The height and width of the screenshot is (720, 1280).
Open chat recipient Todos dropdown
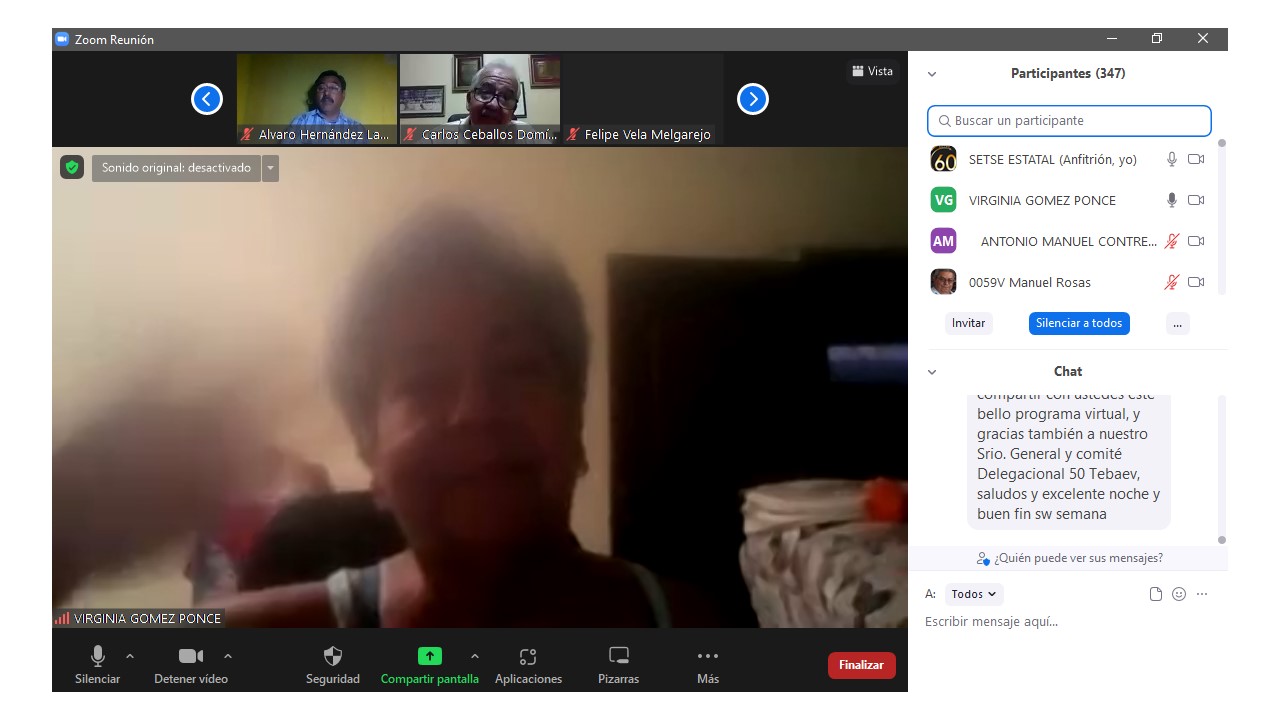[x=974, y=594]
